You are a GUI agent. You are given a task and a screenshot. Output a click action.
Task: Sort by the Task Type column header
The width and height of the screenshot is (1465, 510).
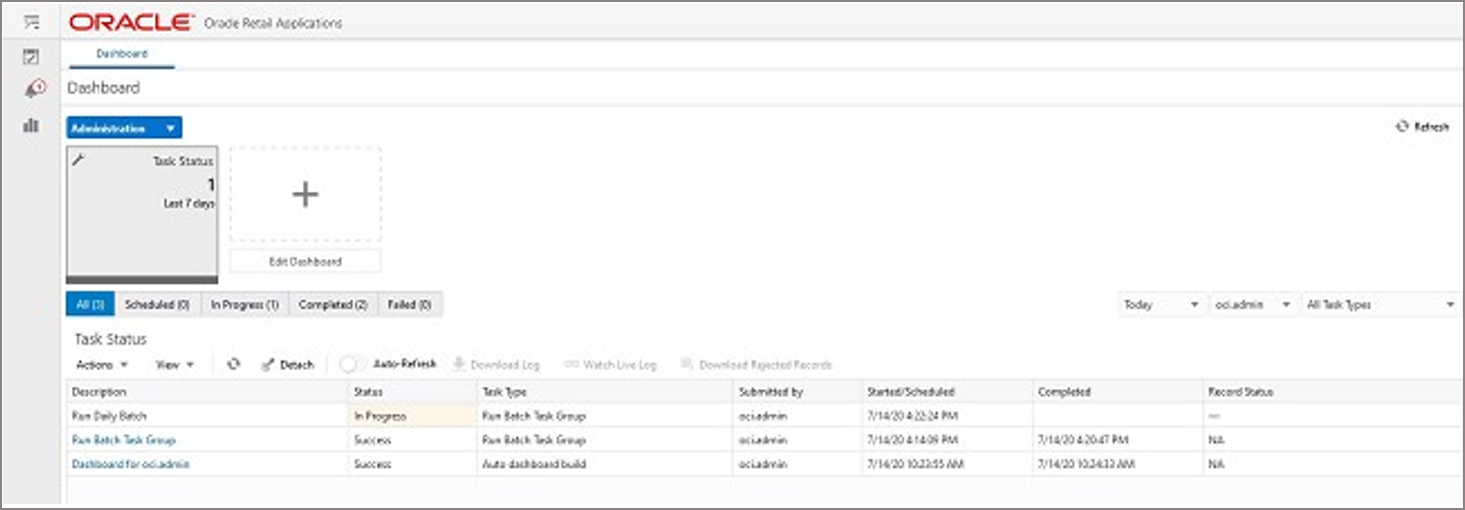coord(605,392)
